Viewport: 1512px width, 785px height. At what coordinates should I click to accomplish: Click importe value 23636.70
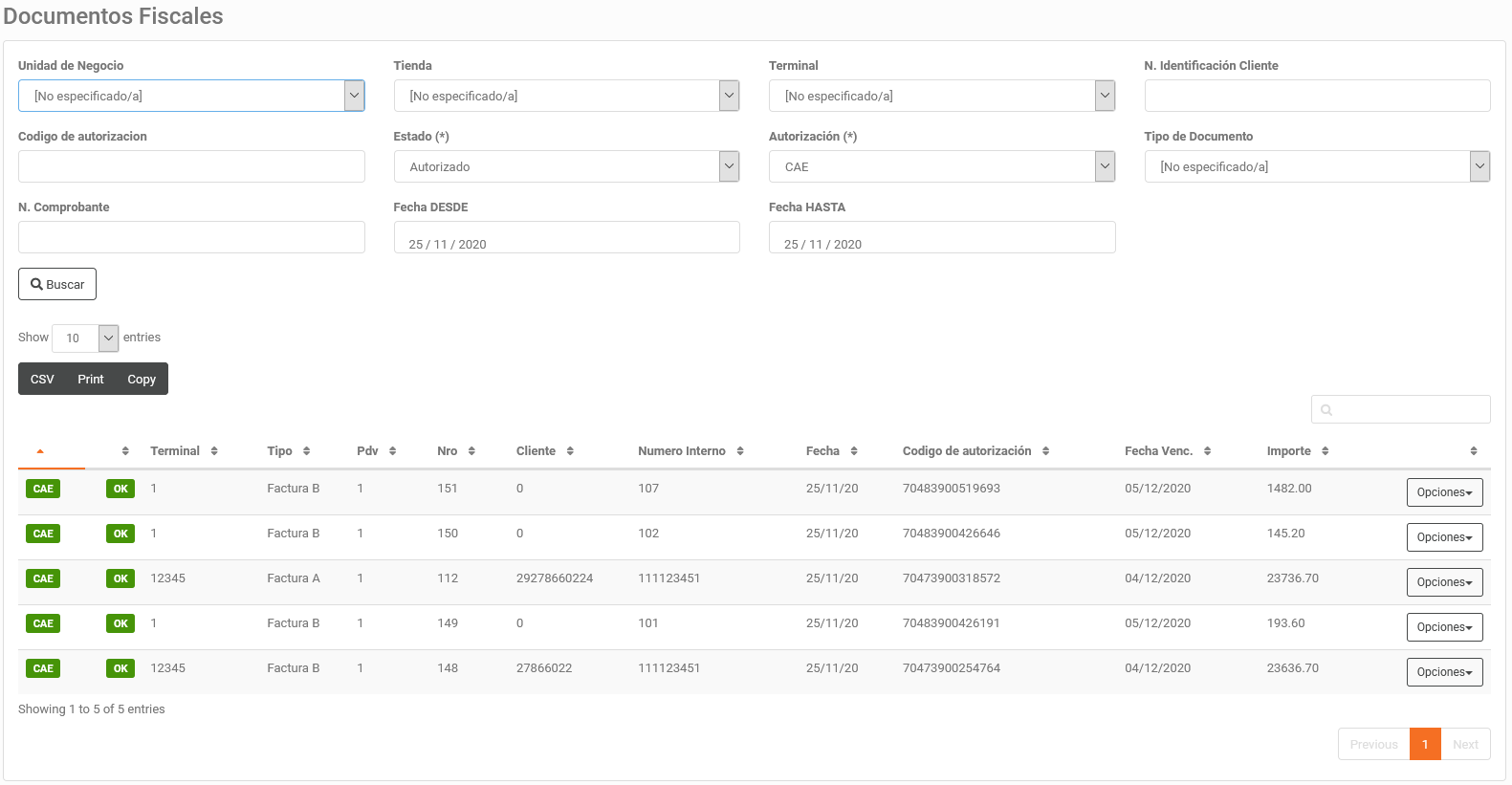pos(1293,668)
